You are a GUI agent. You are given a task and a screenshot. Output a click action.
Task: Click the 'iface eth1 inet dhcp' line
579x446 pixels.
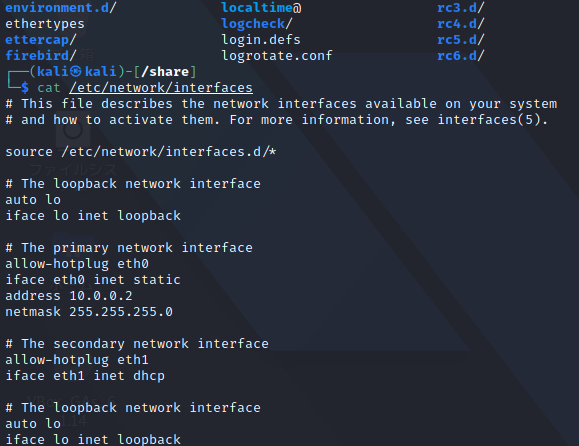85,376
